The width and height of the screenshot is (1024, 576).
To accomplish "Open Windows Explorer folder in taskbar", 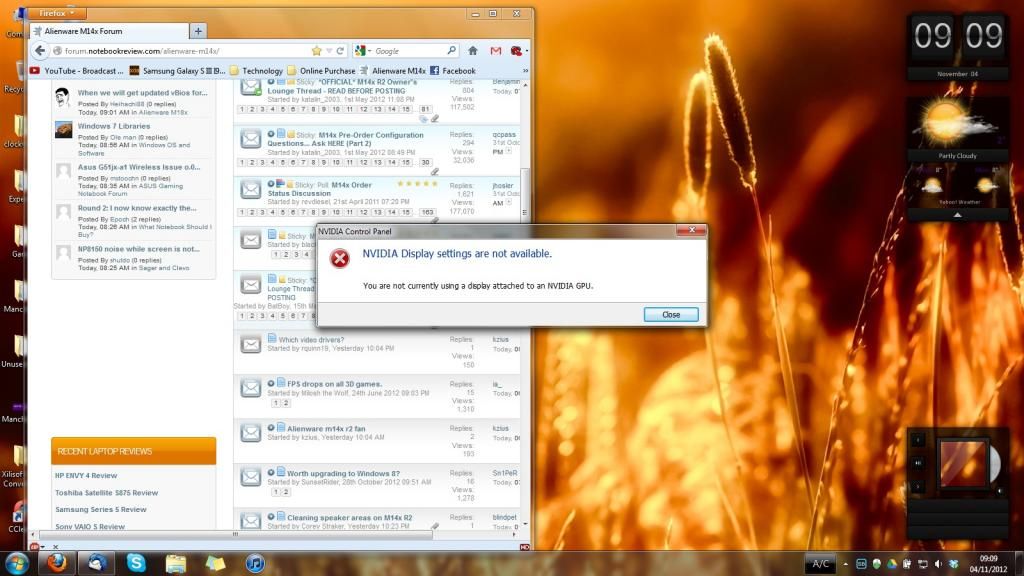I will point(176,563).
